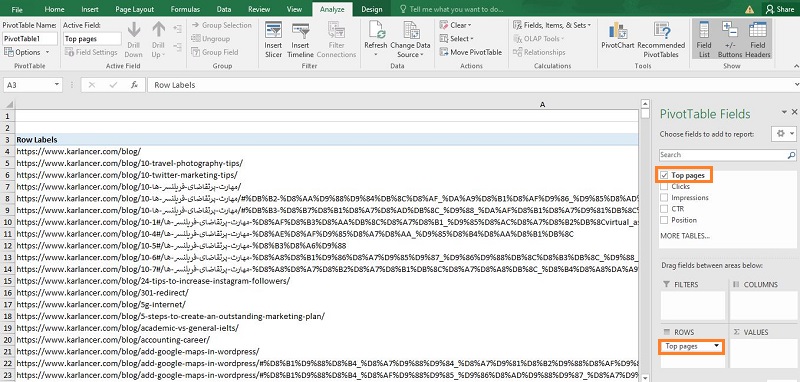
Task: Insert a PivotChart
Action: click(x=617, y=36)
